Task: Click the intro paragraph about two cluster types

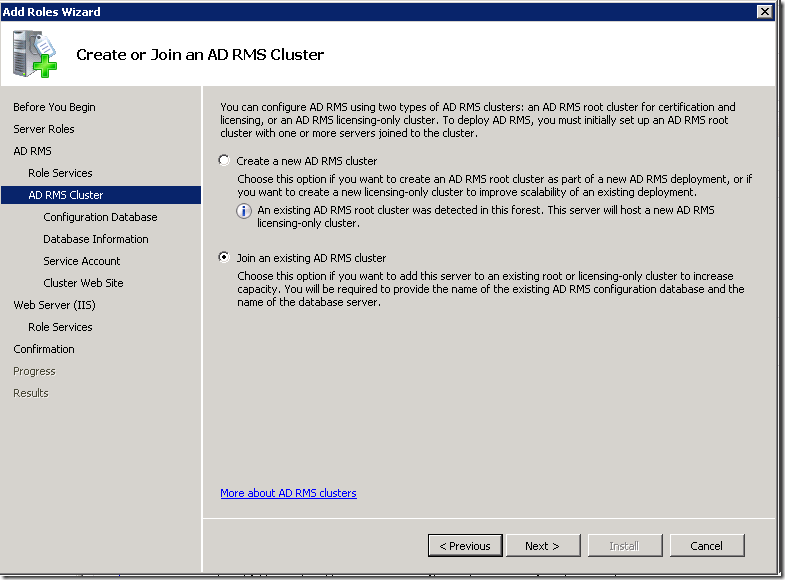Action: pos(478,120)
